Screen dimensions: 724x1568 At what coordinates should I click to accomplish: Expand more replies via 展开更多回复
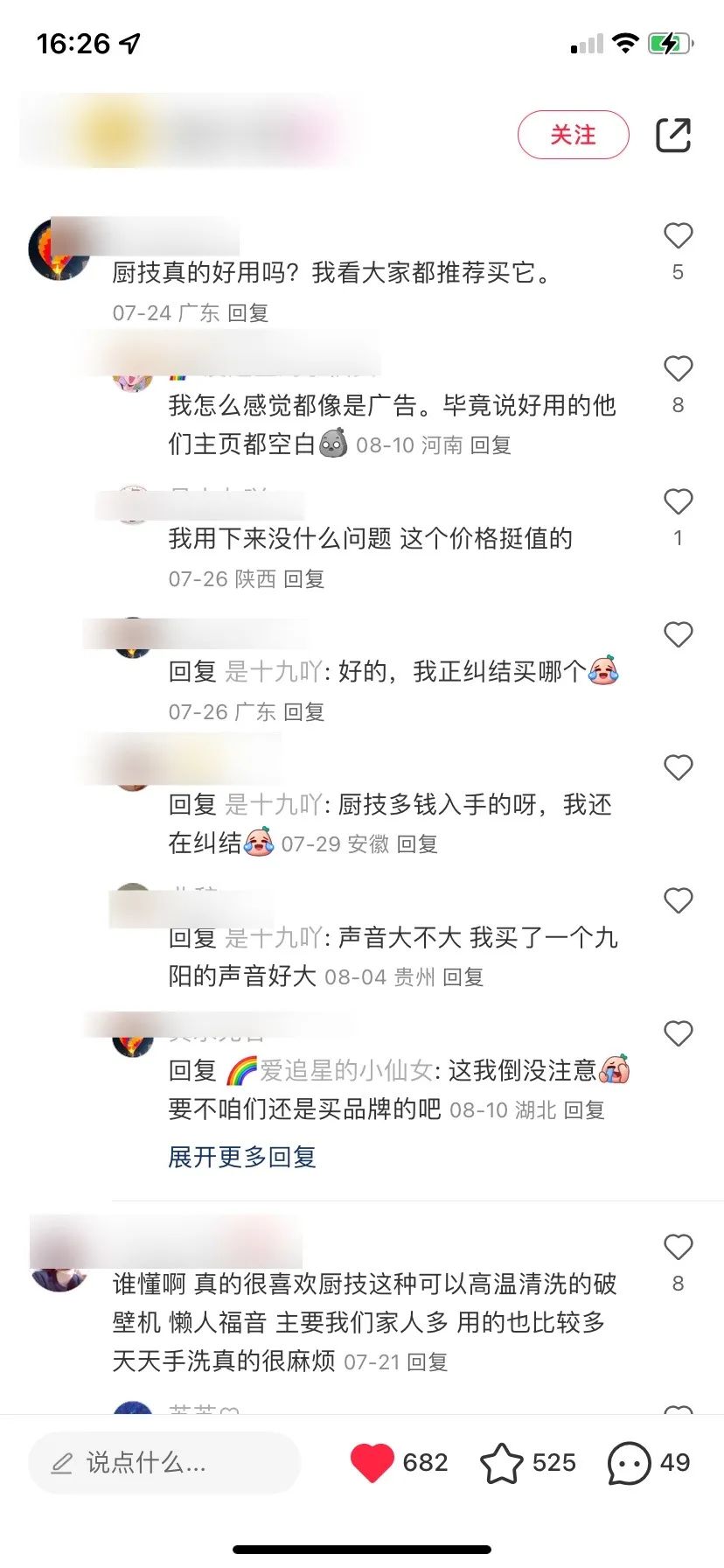tap(242, 1157)
